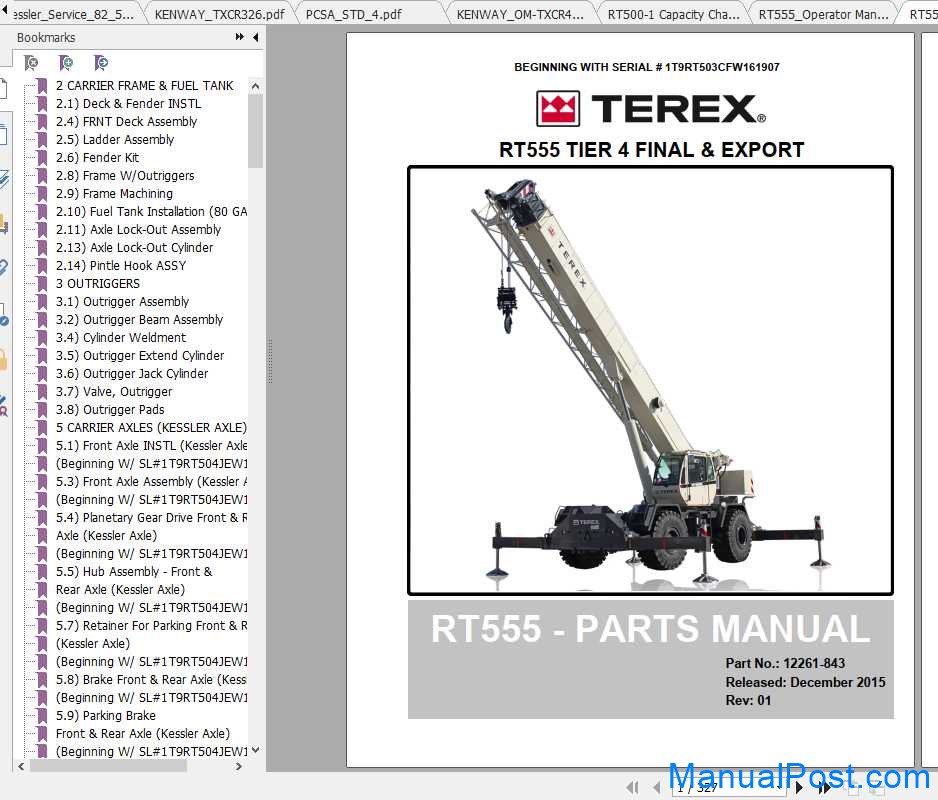Jump to '3 OUTRIGGERS' section bookmark

click(x=98, y=284)
